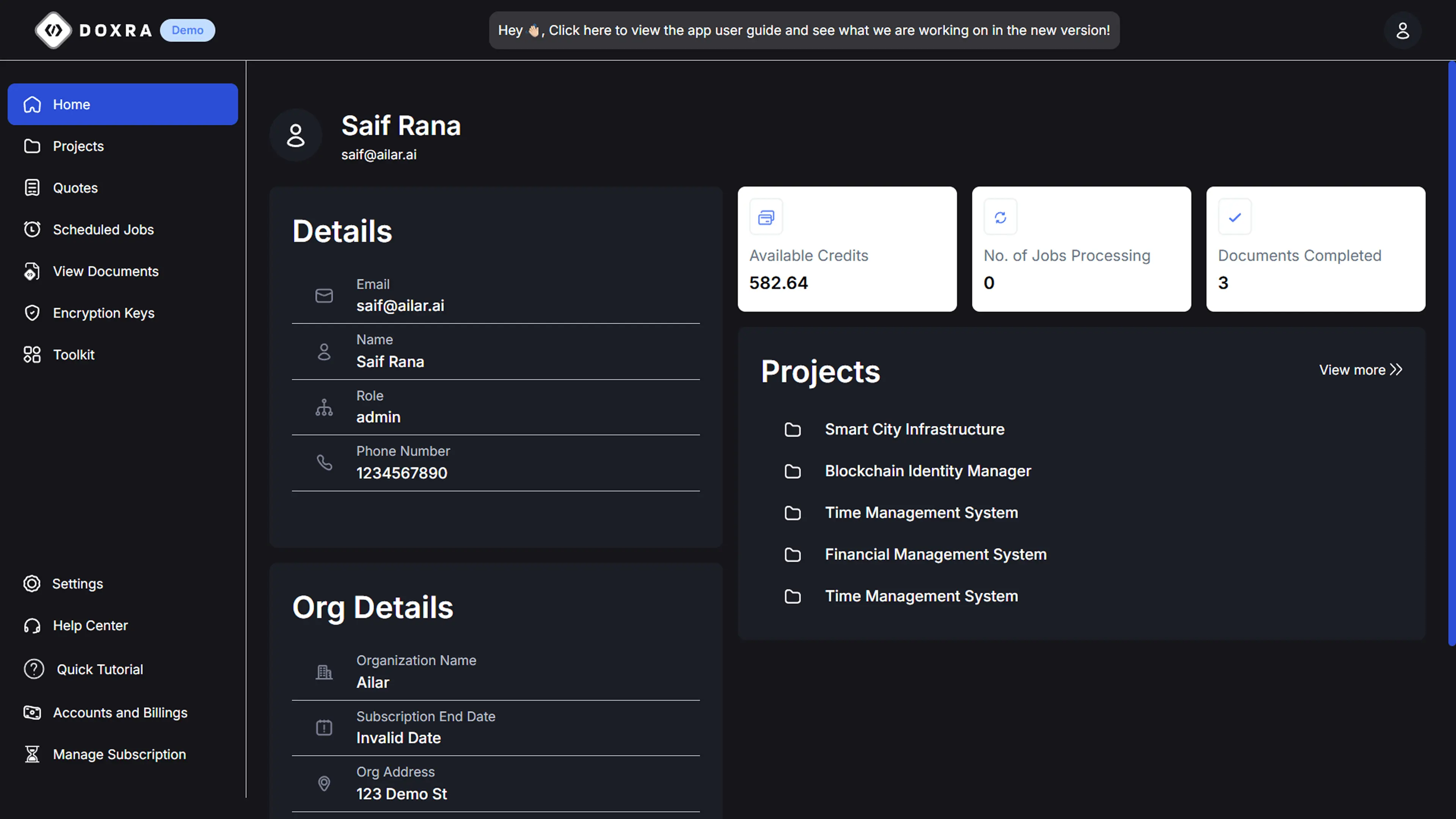Open Smart City Infrastructure project
The height and width of the screenshot is (819, 1456).
pos(915,430)
